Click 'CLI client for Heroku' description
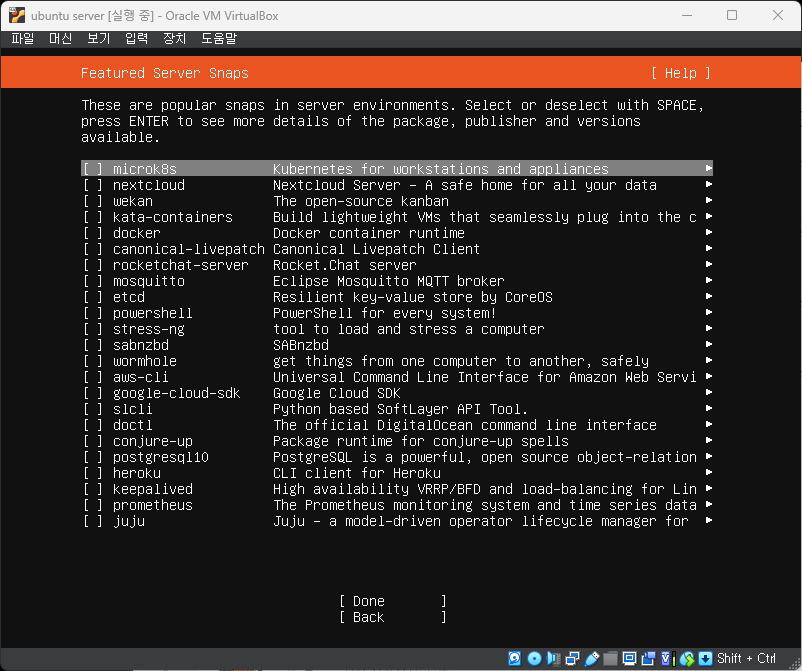The image size is (802, 671). point(357,473)
